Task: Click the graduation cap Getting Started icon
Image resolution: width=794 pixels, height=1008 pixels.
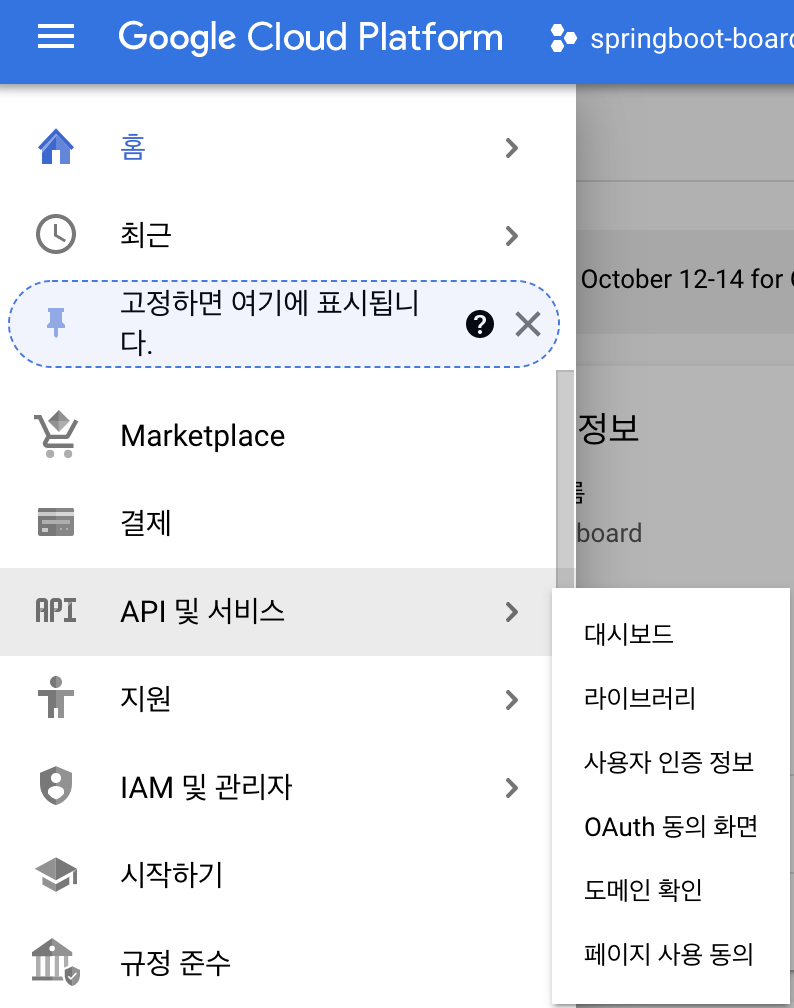Action: pyautogui.click(x=56, y=874)
